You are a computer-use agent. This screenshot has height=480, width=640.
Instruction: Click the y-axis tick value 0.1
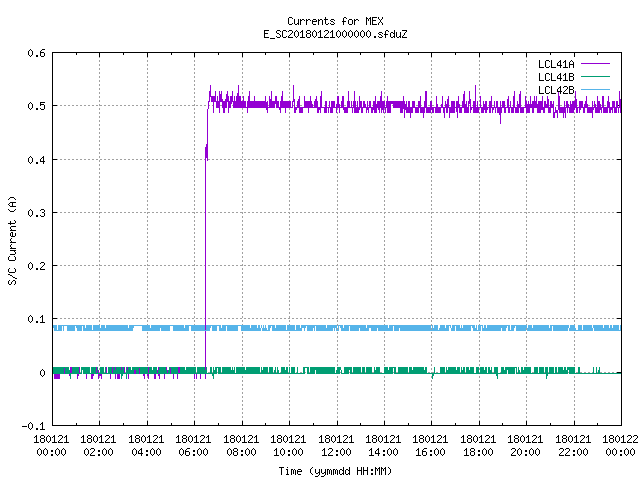(x=36, y=319)
